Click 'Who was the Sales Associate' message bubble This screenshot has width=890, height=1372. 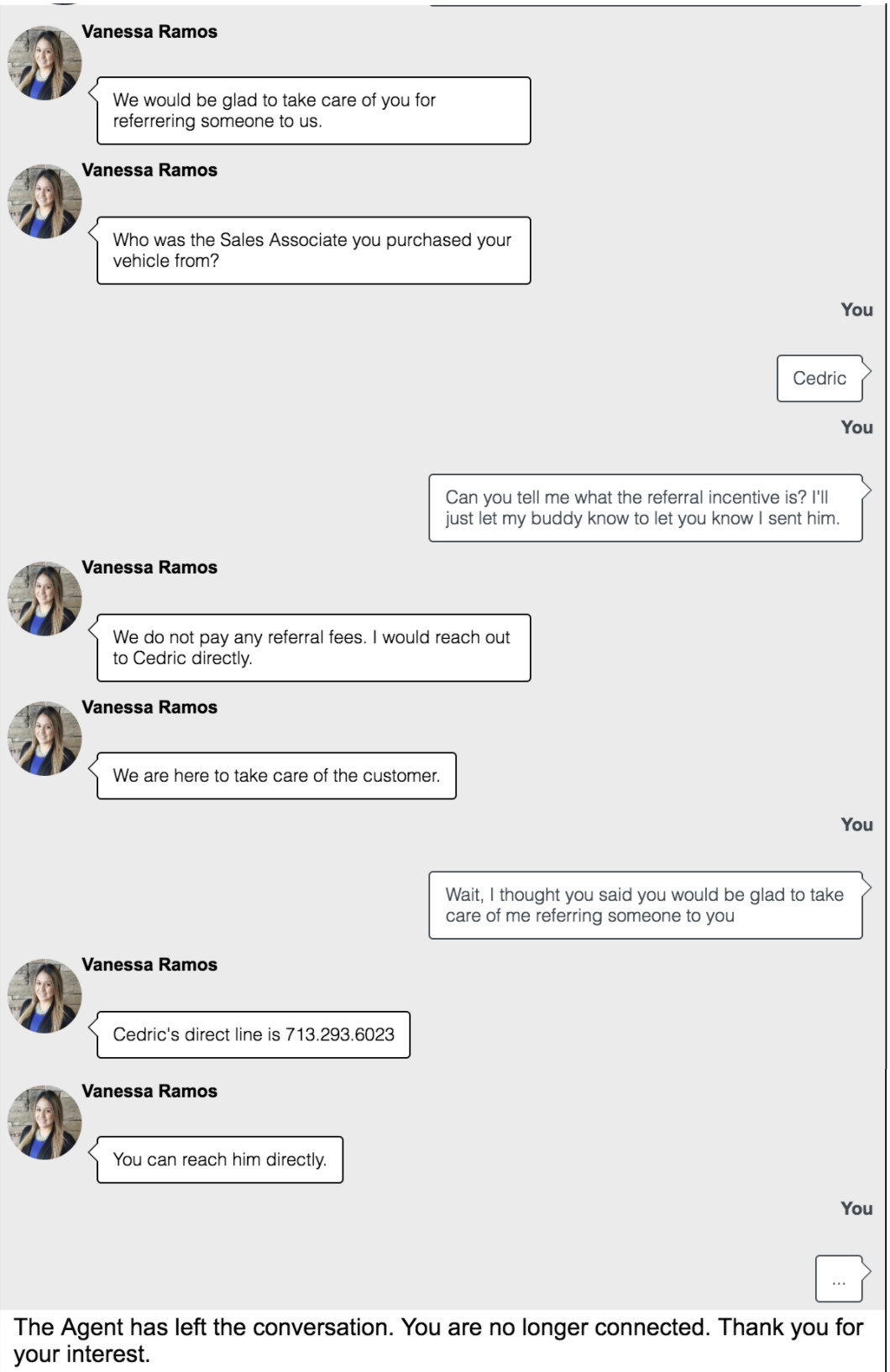pyautogui.click(x=313, y=250)
